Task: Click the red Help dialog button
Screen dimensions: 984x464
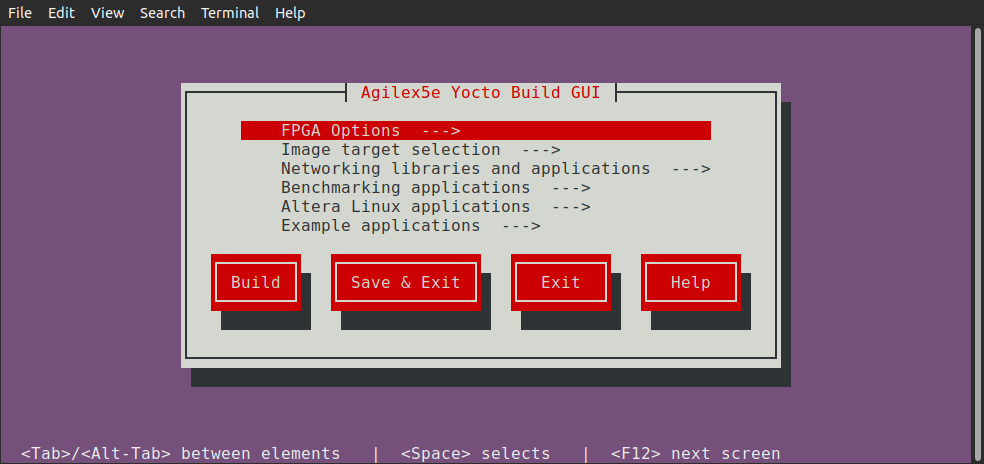Action: coord(690,282)
